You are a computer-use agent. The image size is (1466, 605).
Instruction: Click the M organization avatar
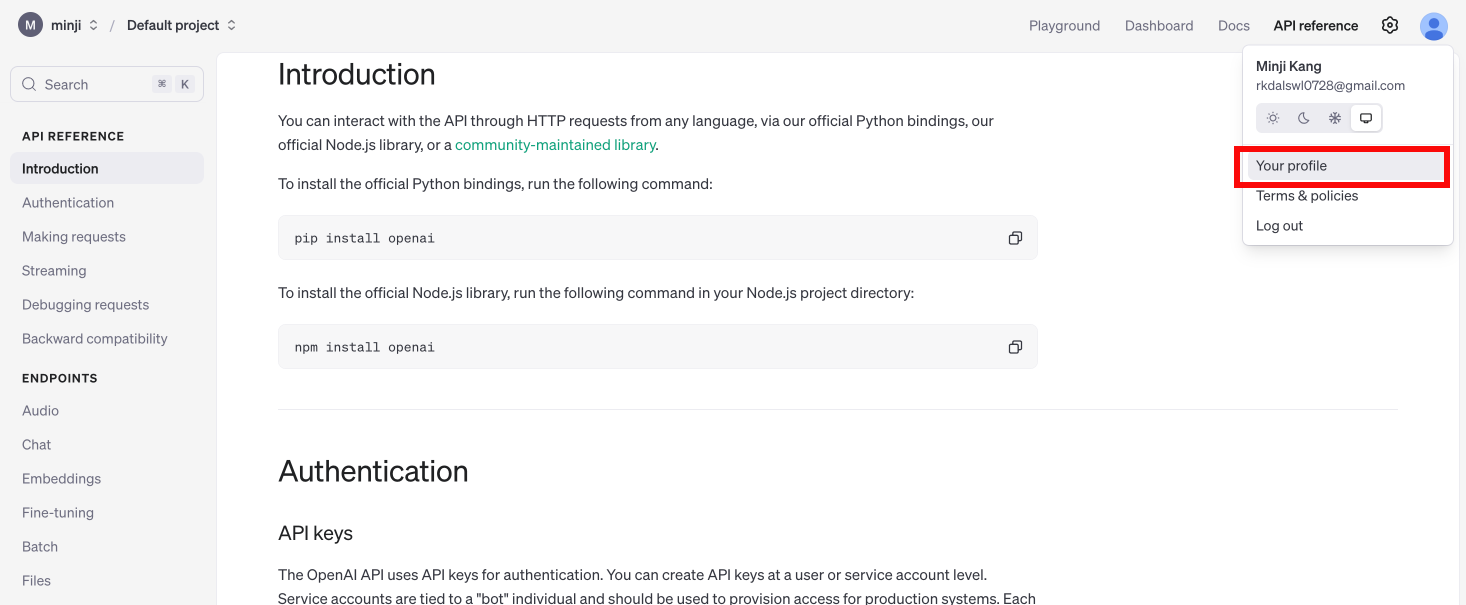point(30,25)
